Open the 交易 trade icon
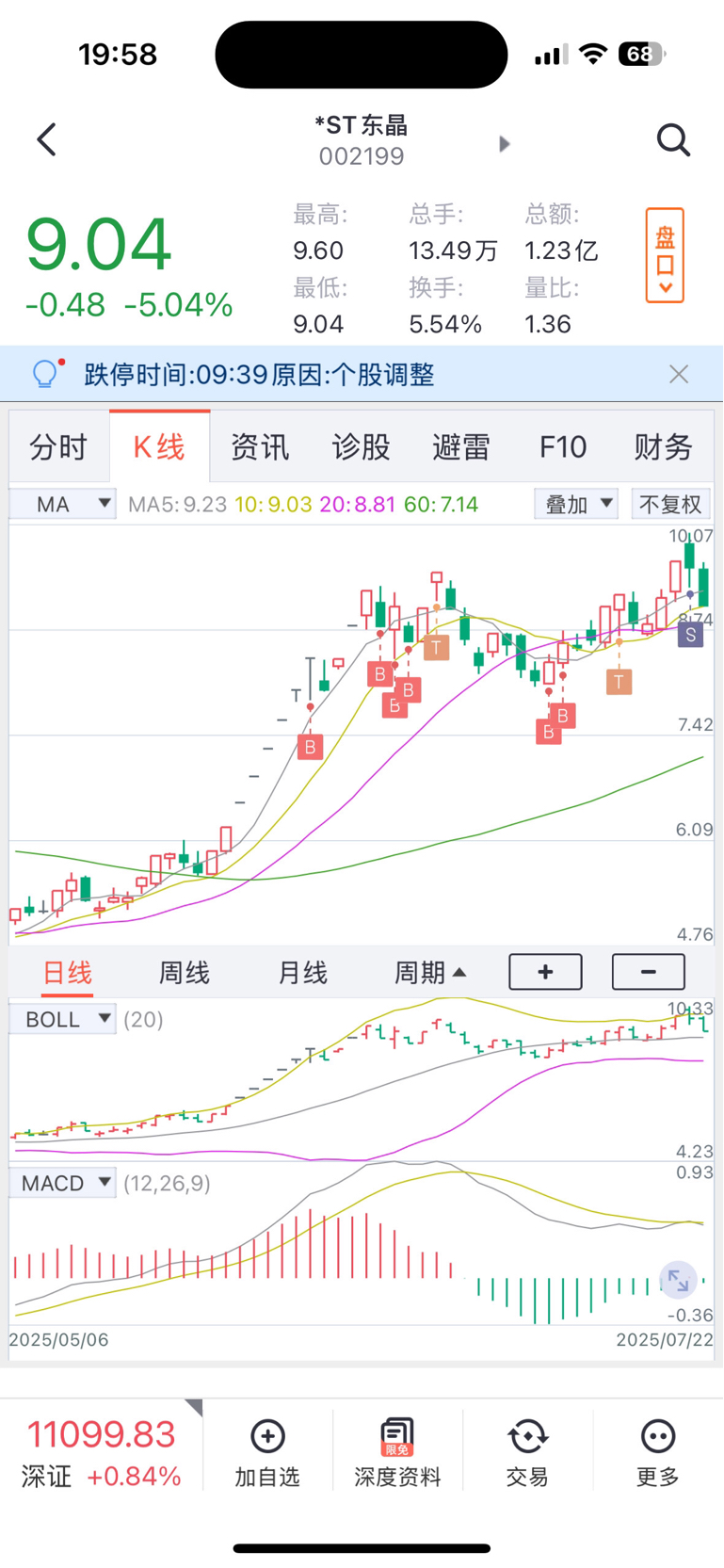Image resolution: width=724 pixels, height=1568 pixels. coord(527,1437)
